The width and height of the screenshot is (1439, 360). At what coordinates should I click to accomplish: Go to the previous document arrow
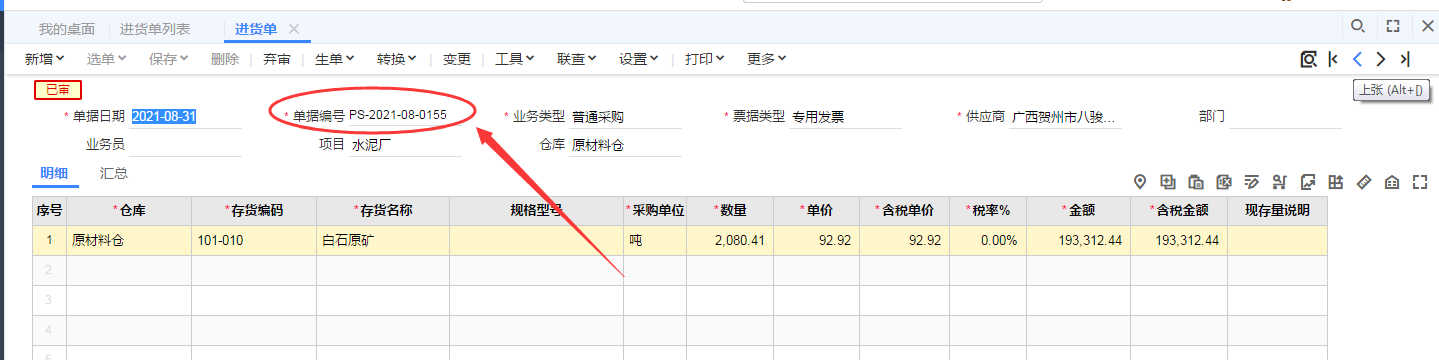[1357, 59]
